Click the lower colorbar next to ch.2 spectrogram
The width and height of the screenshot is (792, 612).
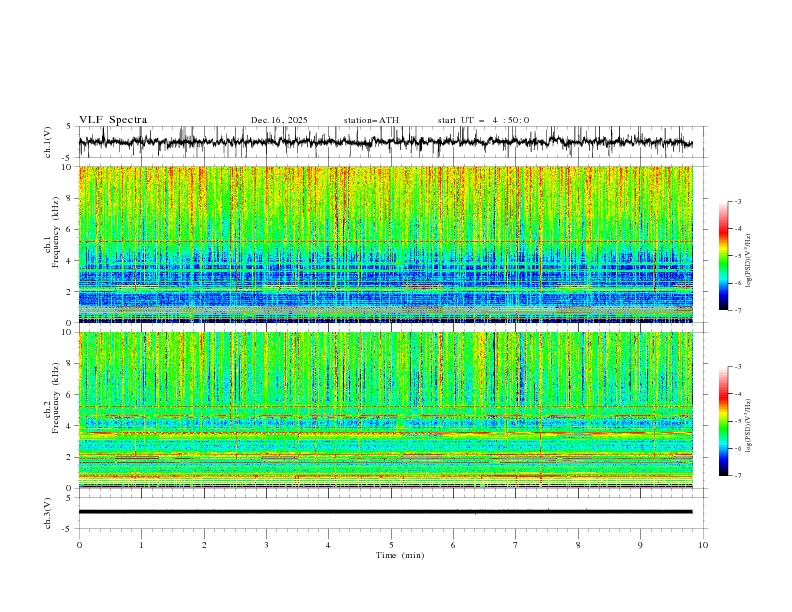pyautogui.click(x=724, y=421)
